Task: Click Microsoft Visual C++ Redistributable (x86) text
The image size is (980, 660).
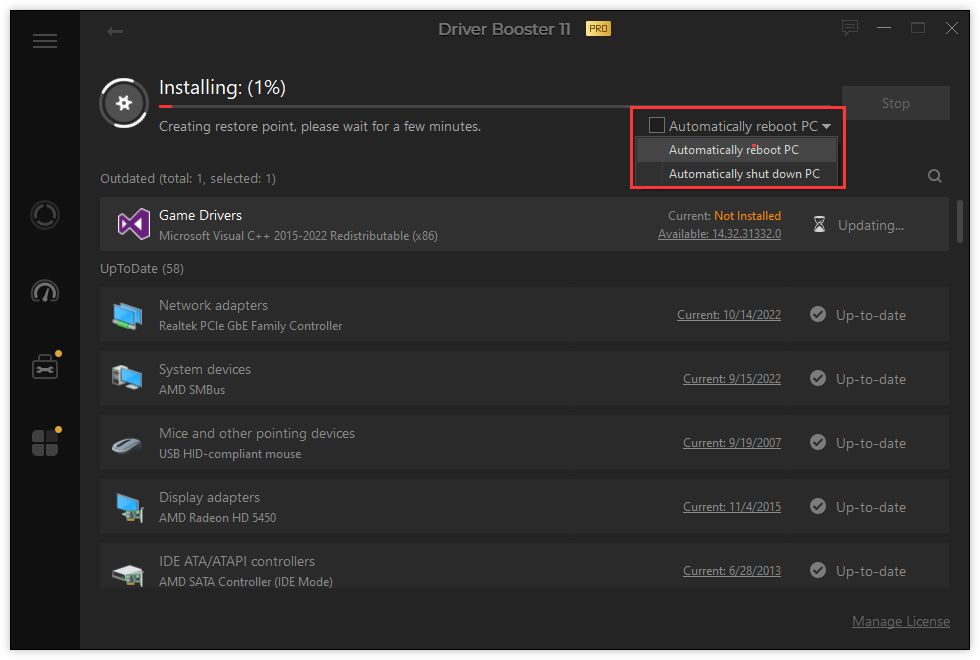Action: 298,236
